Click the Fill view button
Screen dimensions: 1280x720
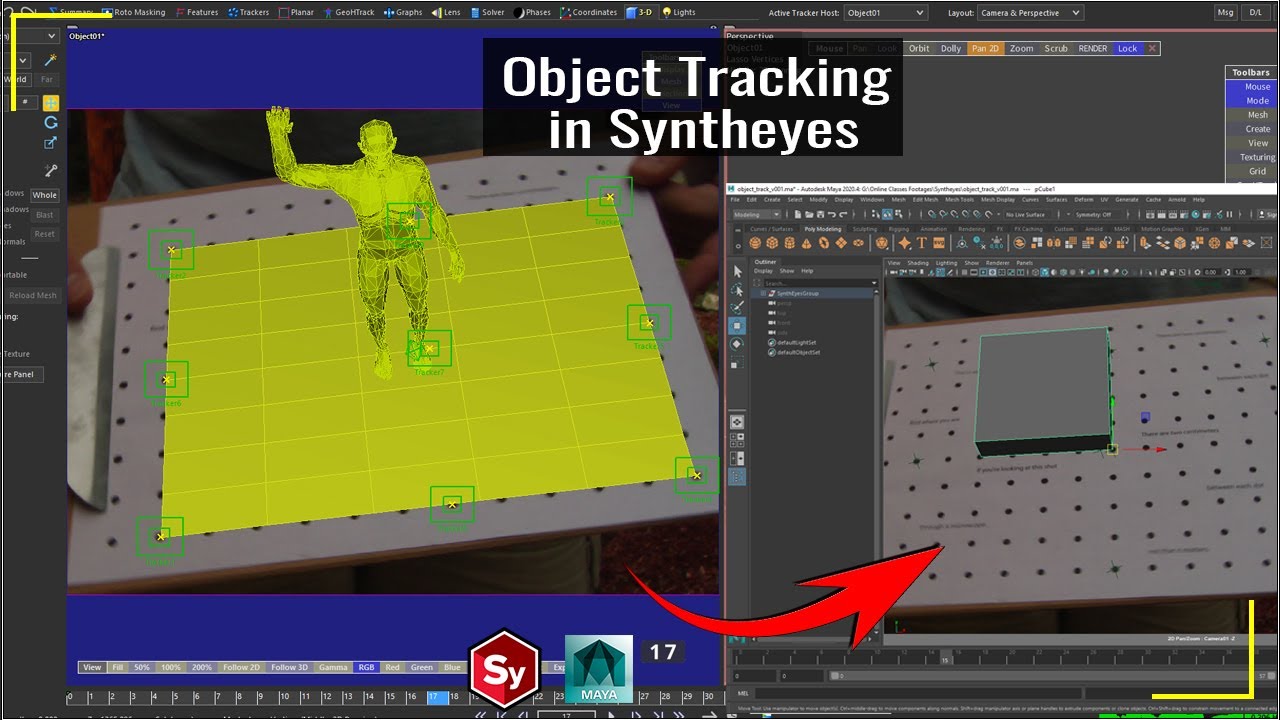point(117,667)
